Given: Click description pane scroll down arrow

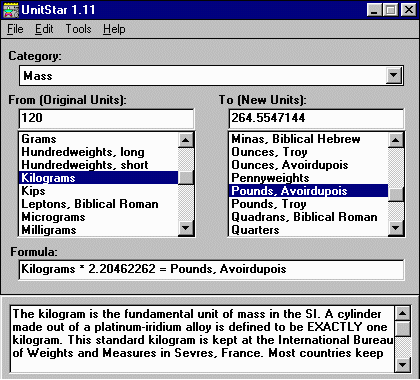Looking at the screenshot, I should pyautogui.click(x=402, y=364).
